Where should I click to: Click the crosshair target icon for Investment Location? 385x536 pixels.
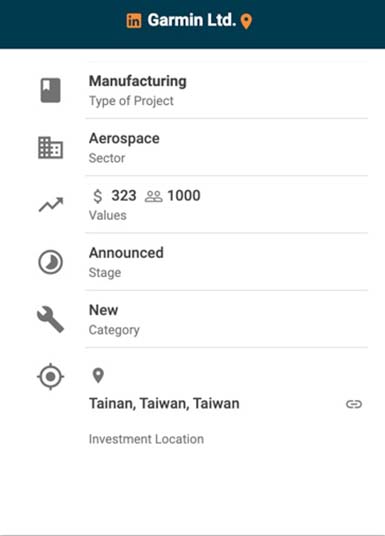coord(51,376)
